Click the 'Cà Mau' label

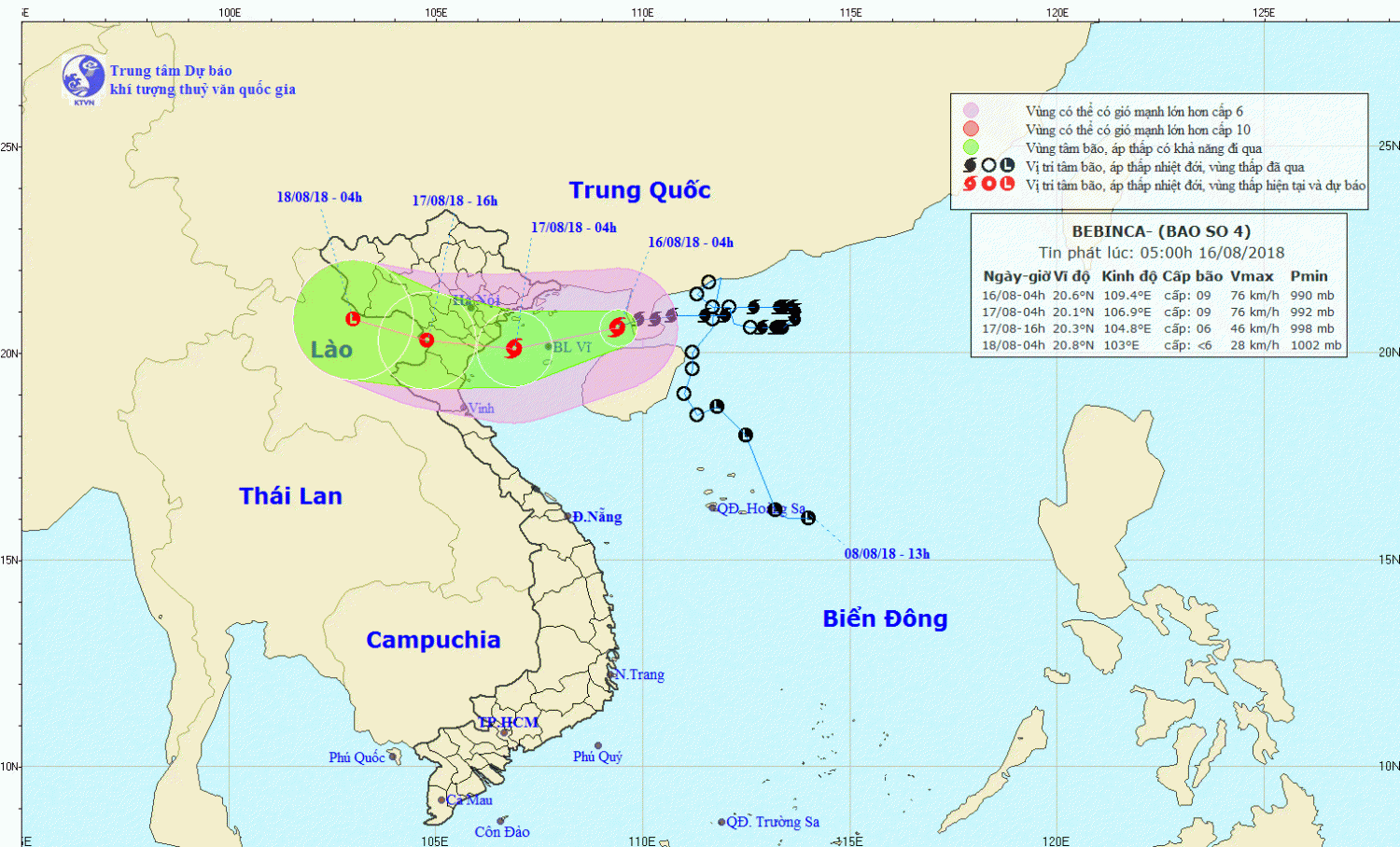point(469,799)
